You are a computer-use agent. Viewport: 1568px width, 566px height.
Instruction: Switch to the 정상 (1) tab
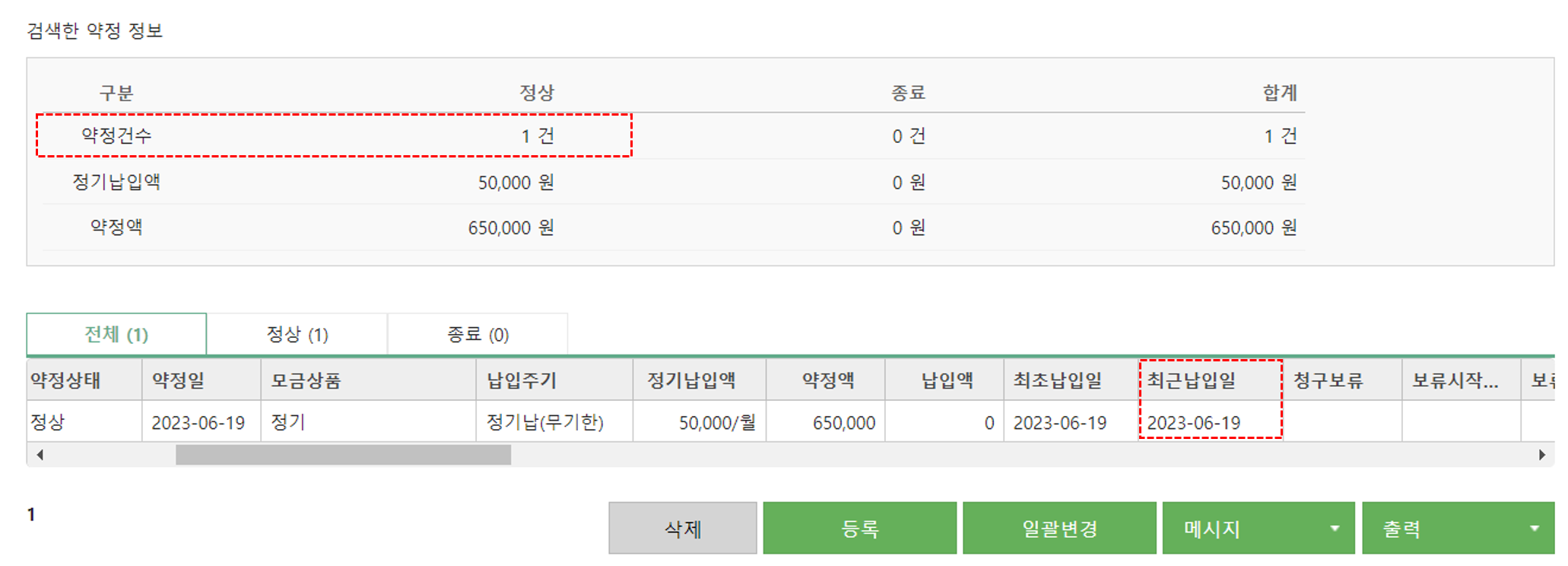(x=297, y=334)
